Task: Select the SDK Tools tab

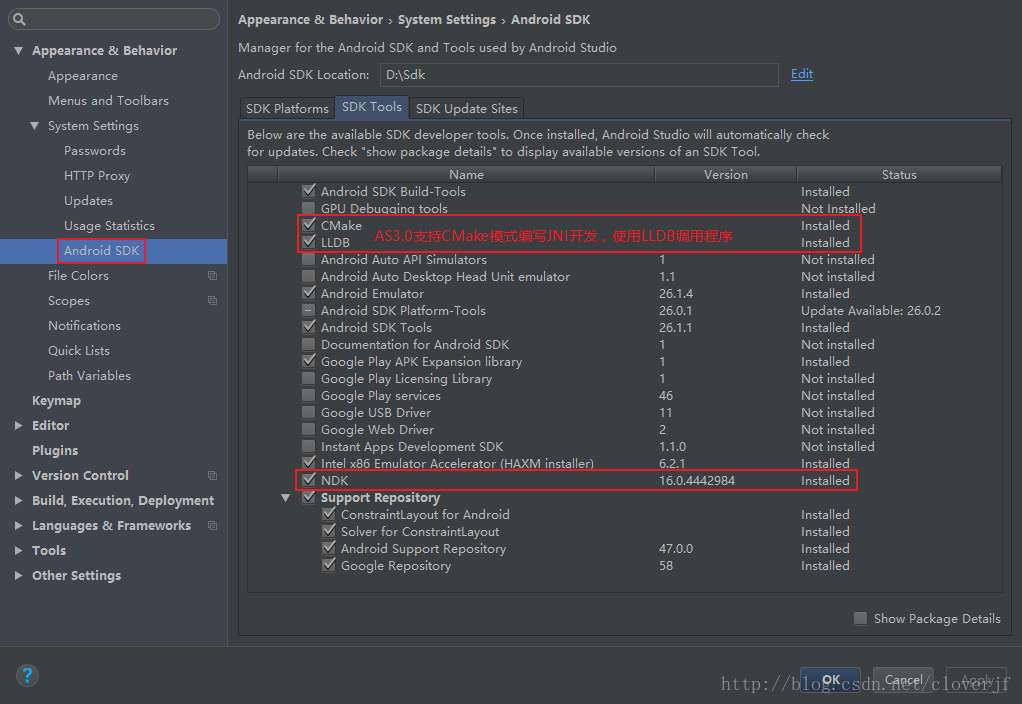Action: click(372, 107)
